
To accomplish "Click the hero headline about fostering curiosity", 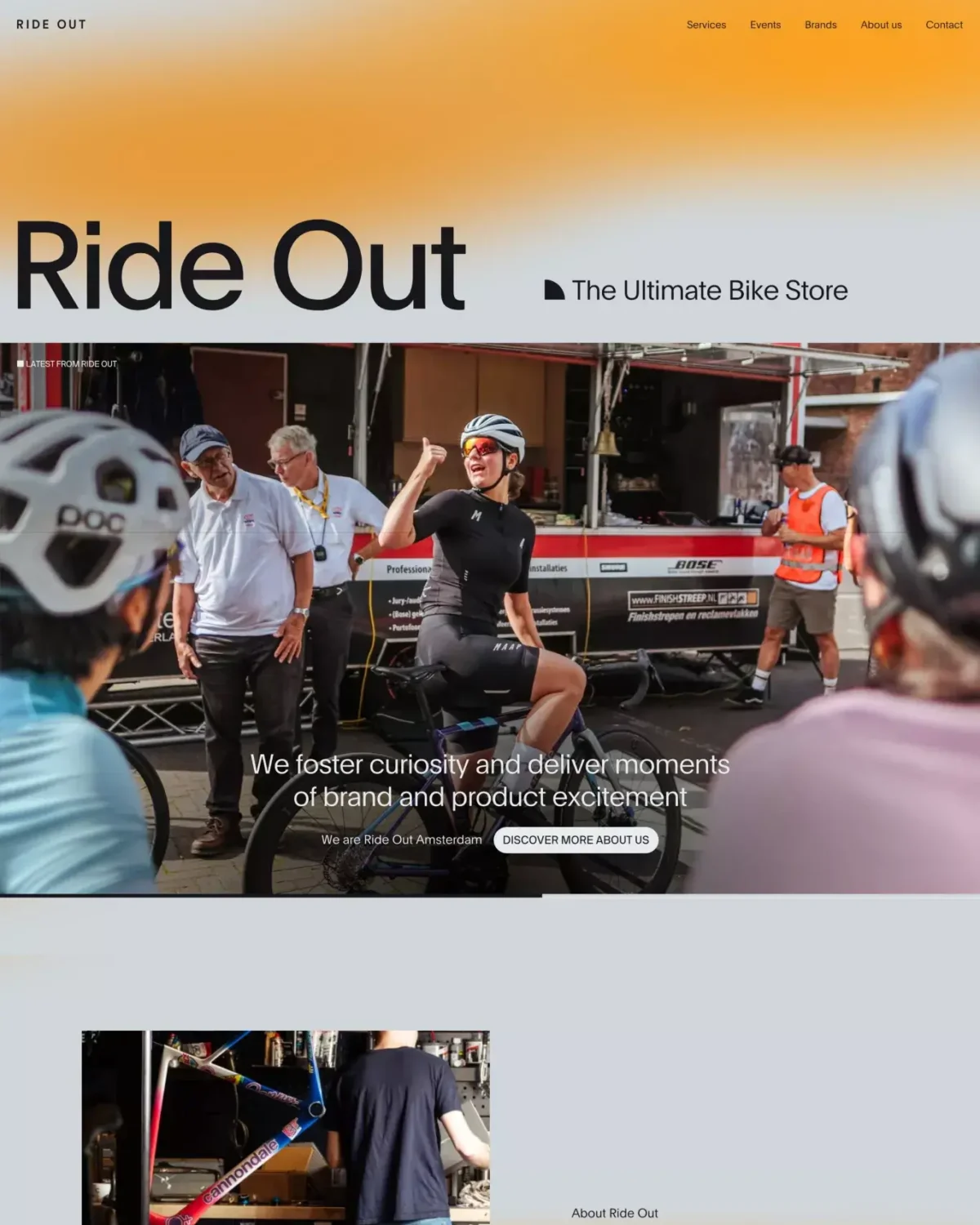I will 490,780.
